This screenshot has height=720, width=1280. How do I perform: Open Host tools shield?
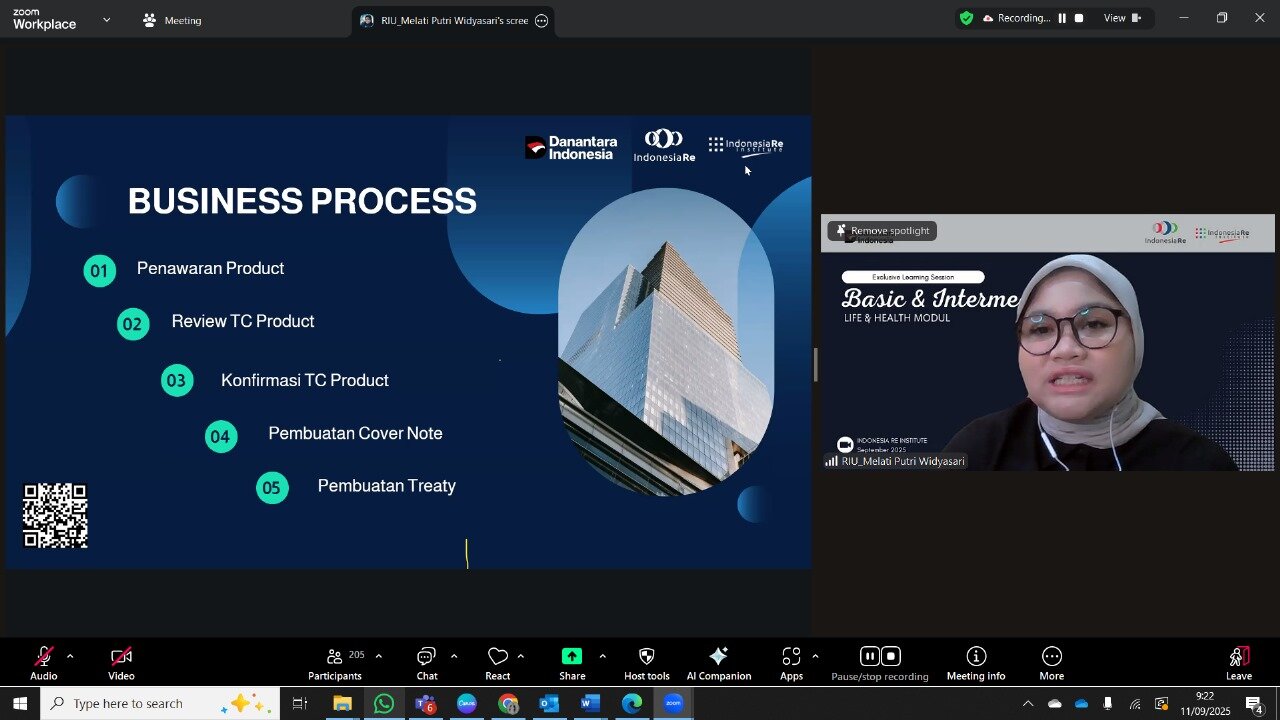(647, 663)
